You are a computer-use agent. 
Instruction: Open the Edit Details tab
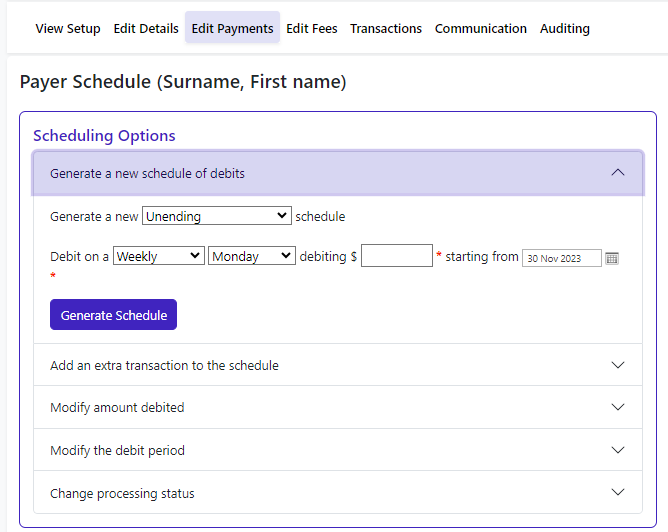click(146, 29)
